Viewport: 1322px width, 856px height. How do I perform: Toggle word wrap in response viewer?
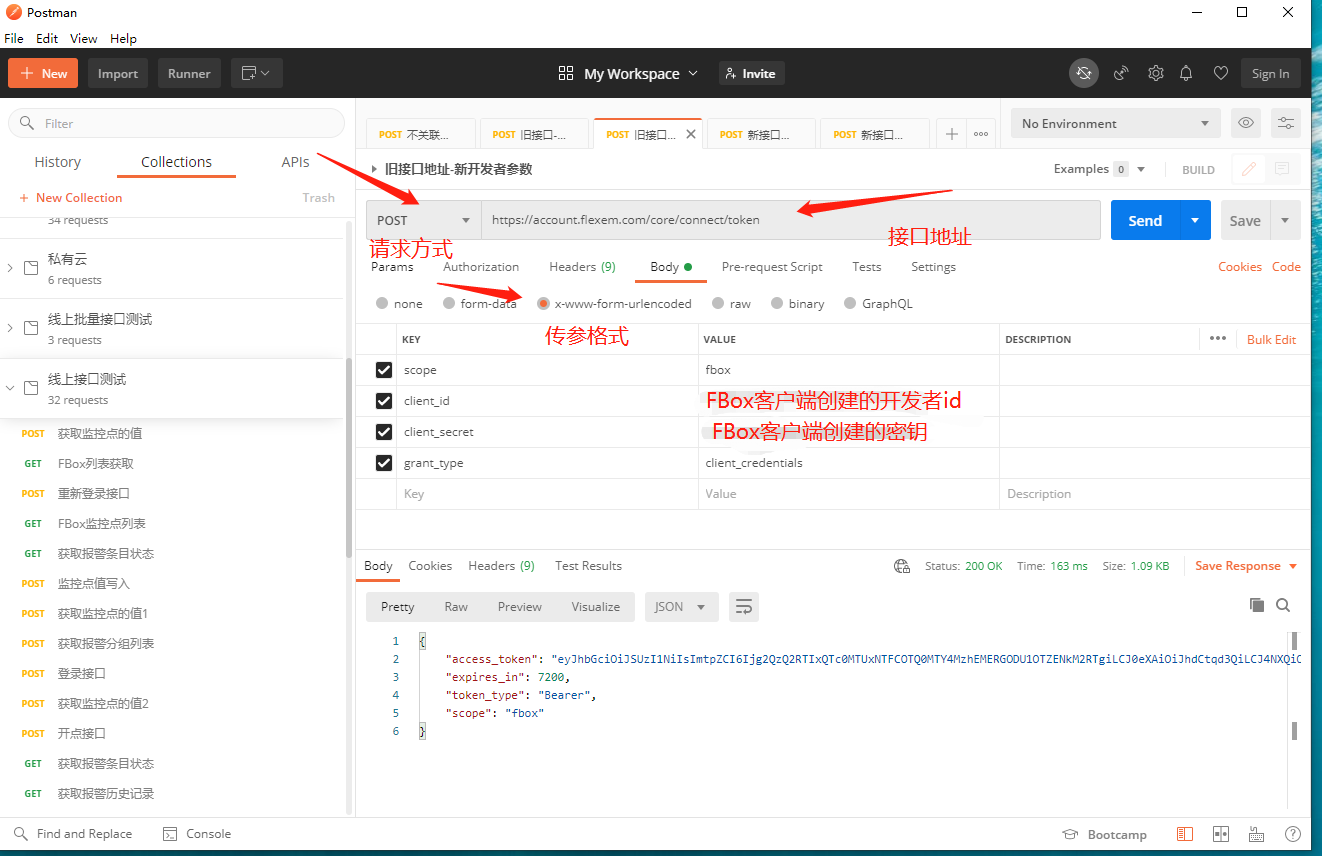click(744, 607)
